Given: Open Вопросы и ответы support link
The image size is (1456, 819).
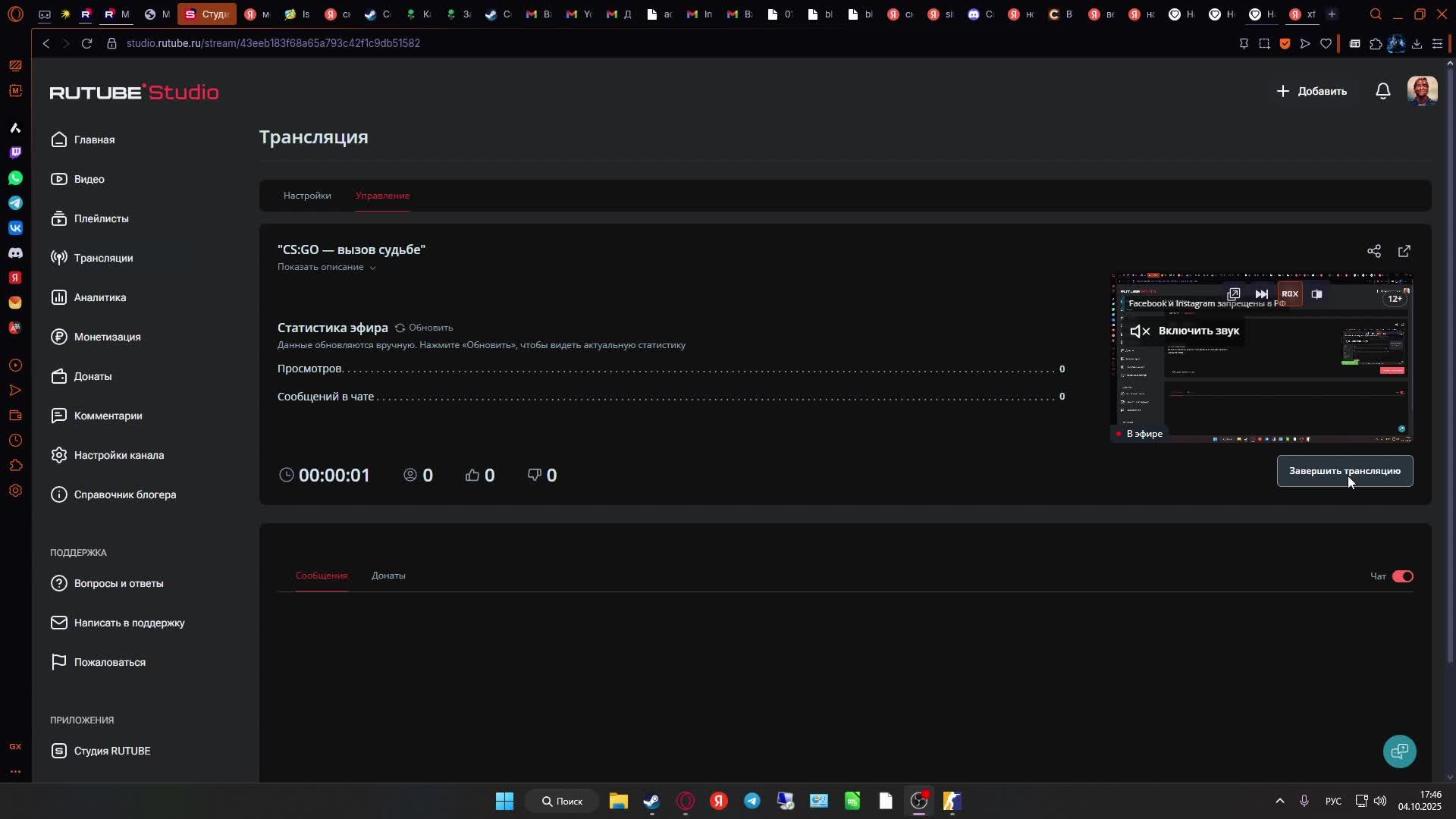Looking at the screenshot, I should pyautogui.click(x=107, y=583).
